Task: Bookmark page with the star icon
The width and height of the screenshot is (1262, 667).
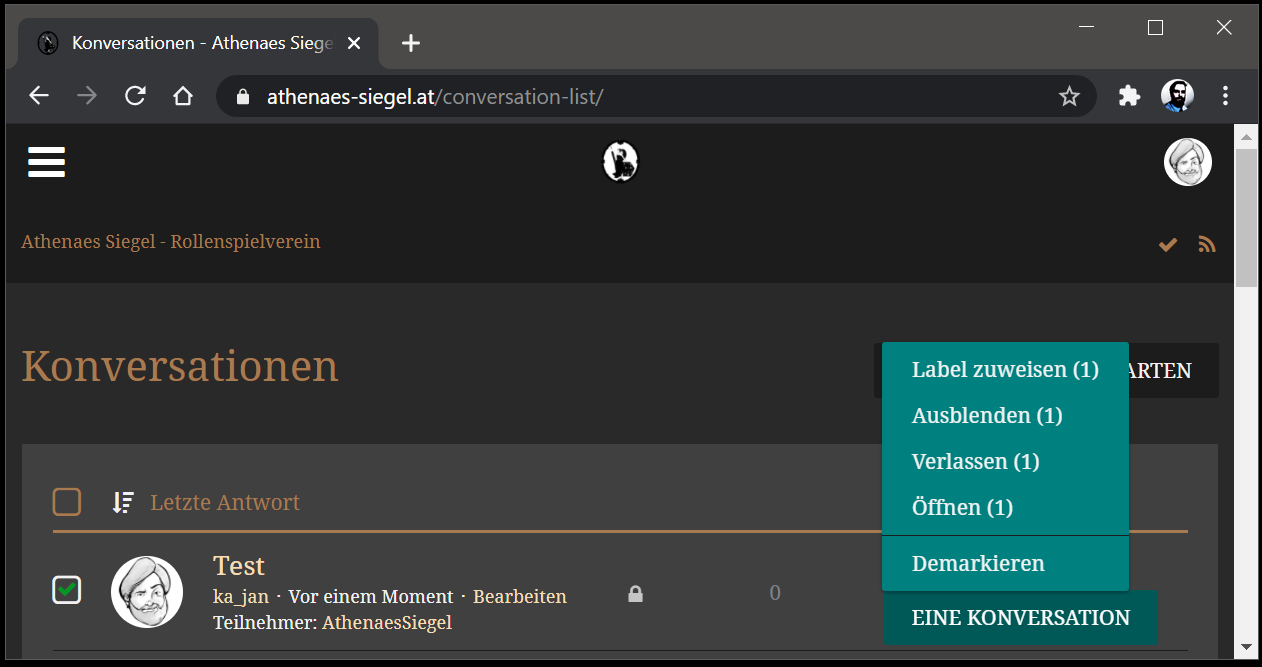Action: tap(1069, 97)
